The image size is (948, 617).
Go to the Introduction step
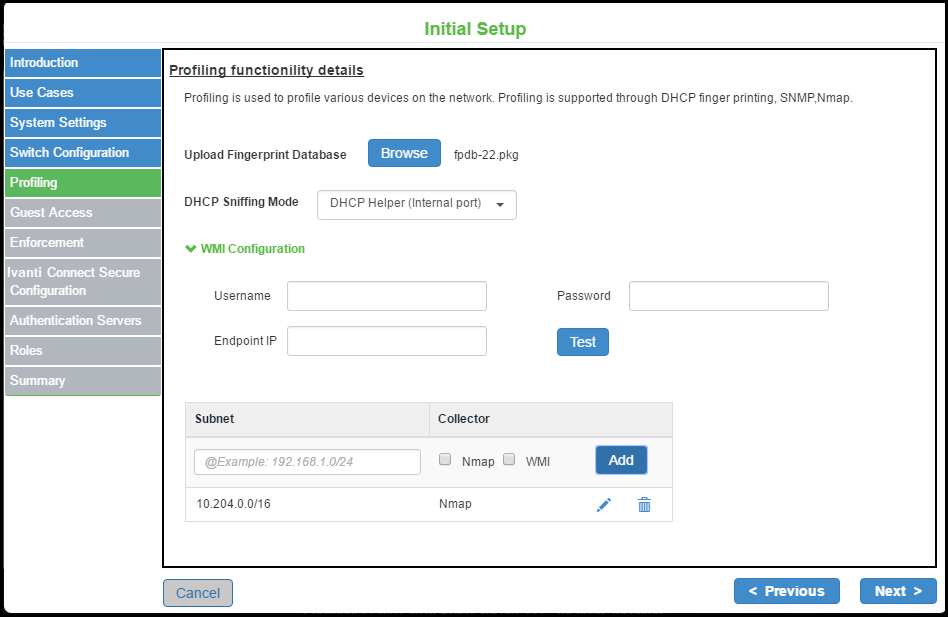click(82, 63)
